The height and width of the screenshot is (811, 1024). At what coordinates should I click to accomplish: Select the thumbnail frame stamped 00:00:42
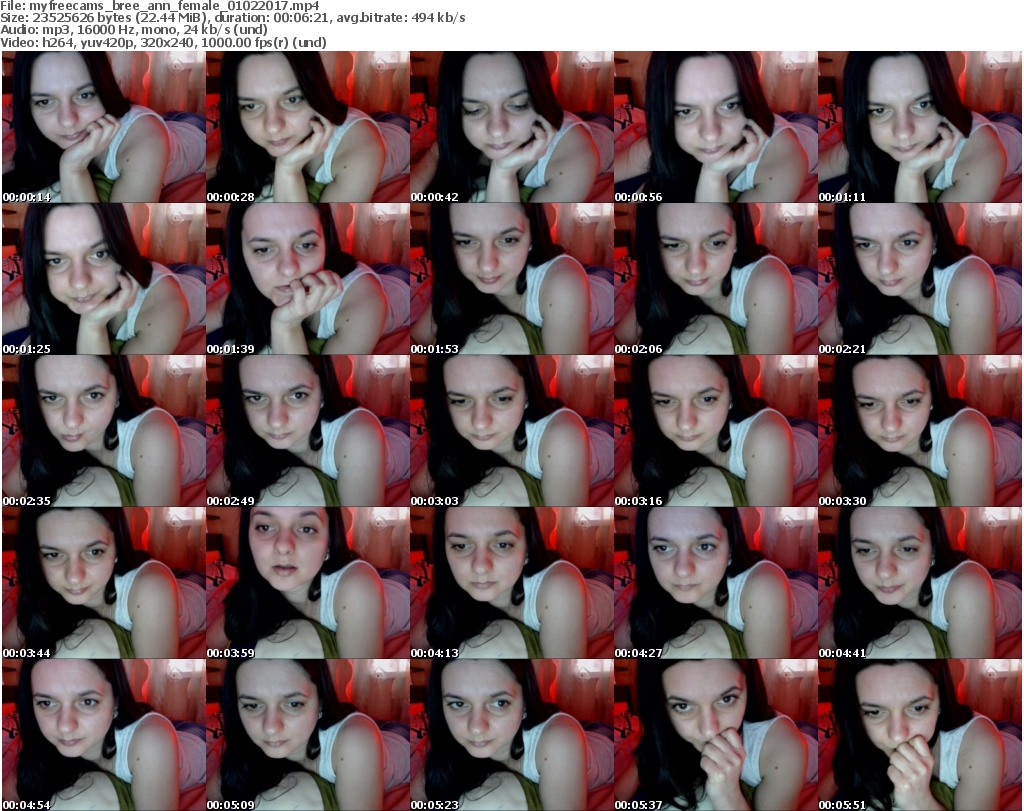(x=511, y=127)
